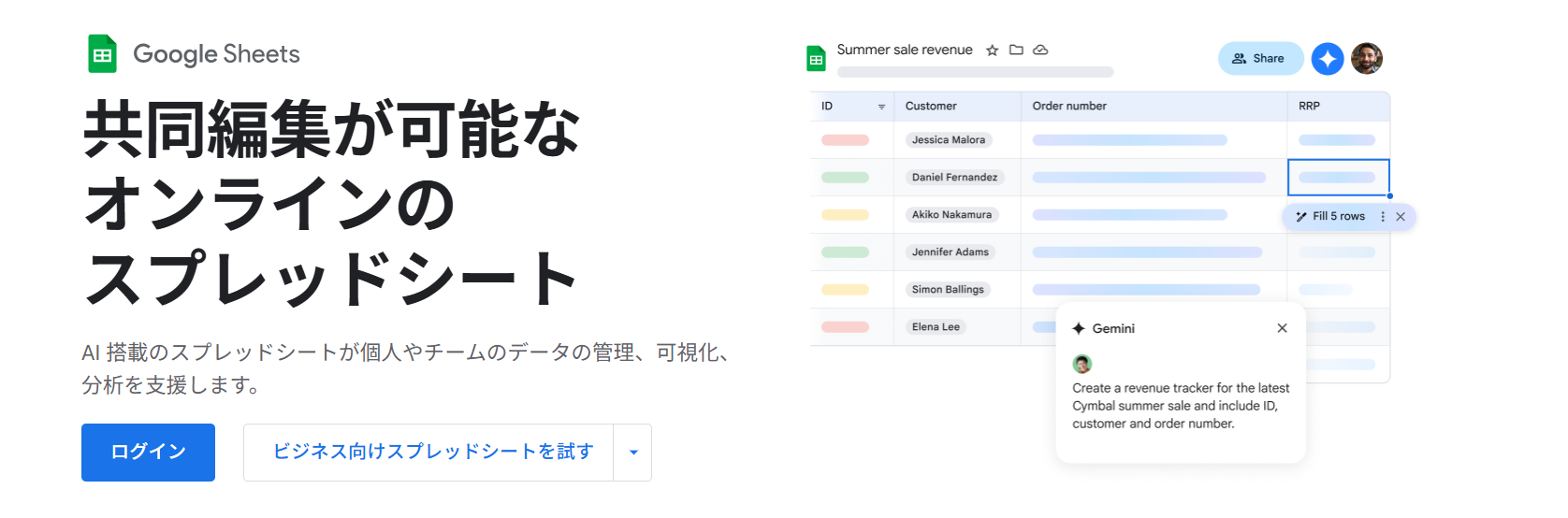Click the Google Sheets logo icon

point(102,53)
